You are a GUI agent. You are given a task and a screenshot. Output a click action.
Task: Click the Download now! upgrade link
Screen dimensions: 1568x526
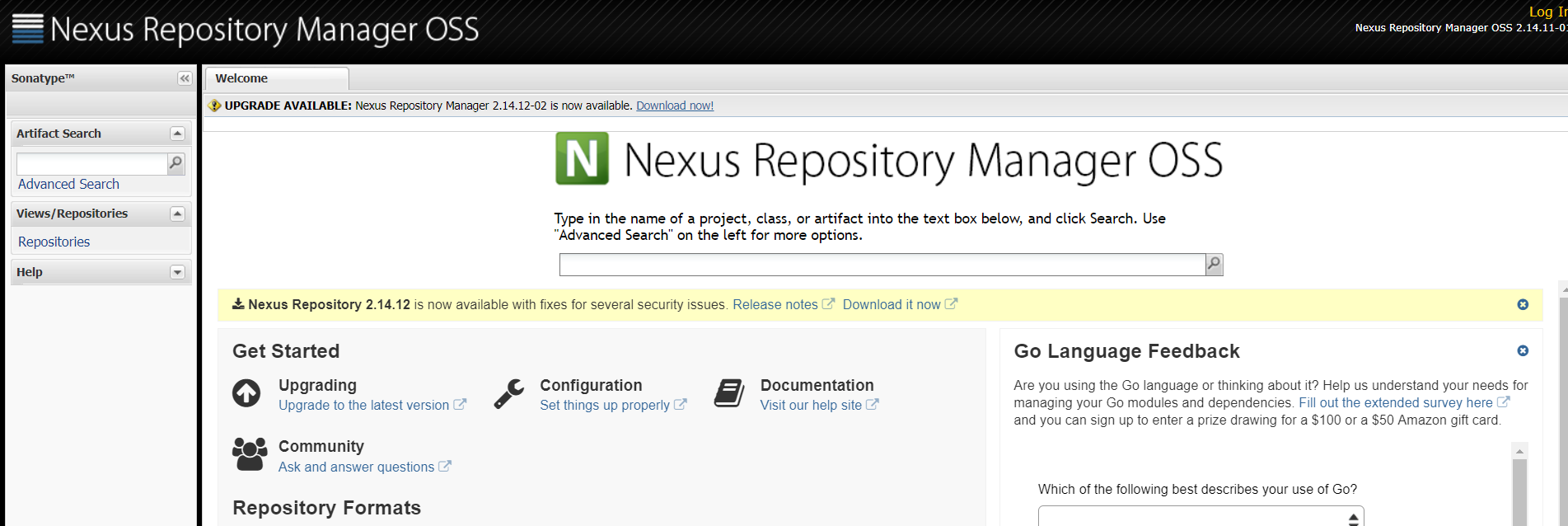(x=675, y=106)
